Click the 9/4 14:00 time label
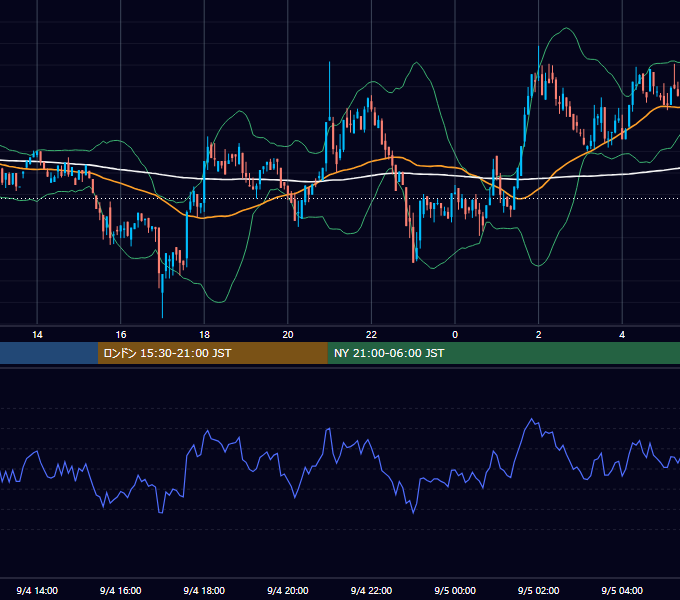The width and height of the screenshot is (680, 600). 37,590
